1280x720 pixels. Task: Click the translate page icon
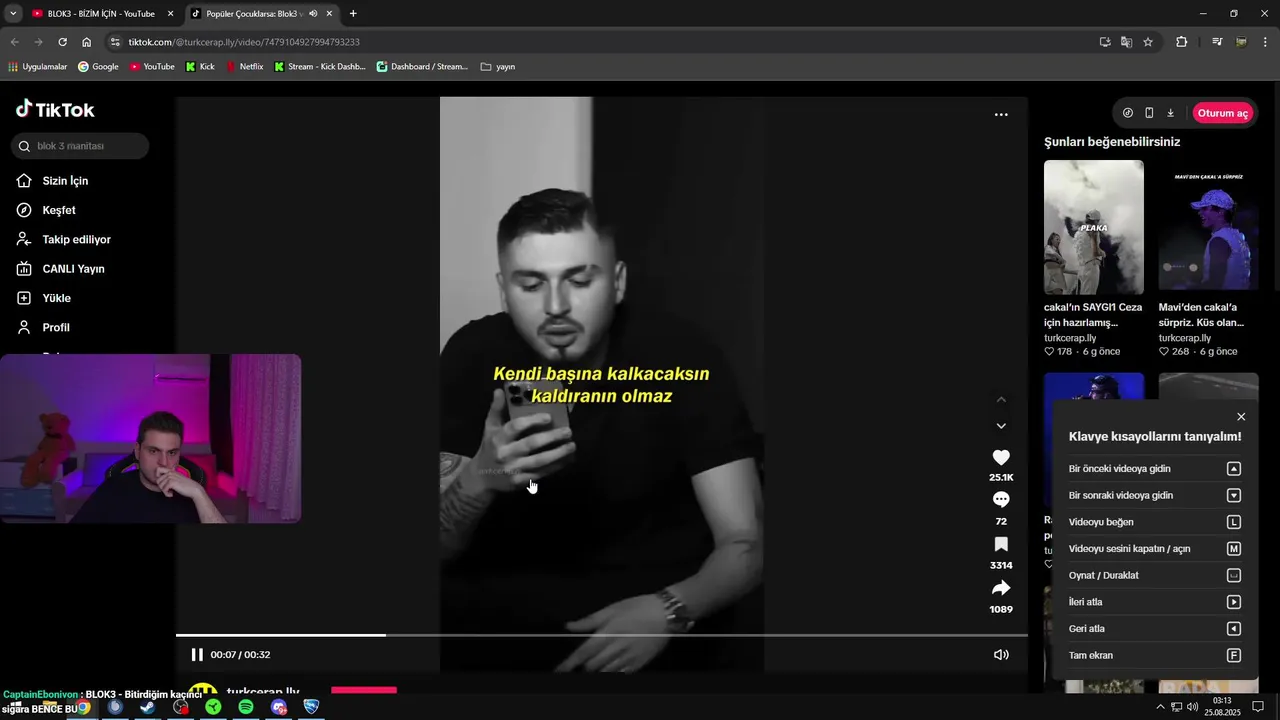click(x=1127, y=42)
